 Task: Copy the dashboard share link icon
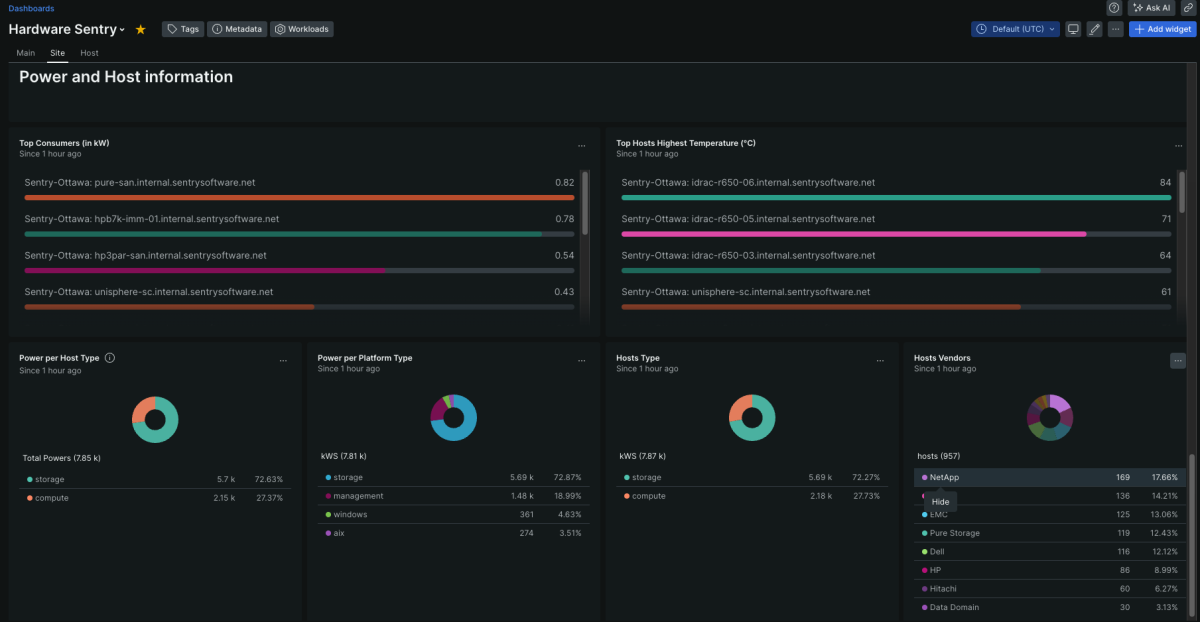tap(1190, 8)
